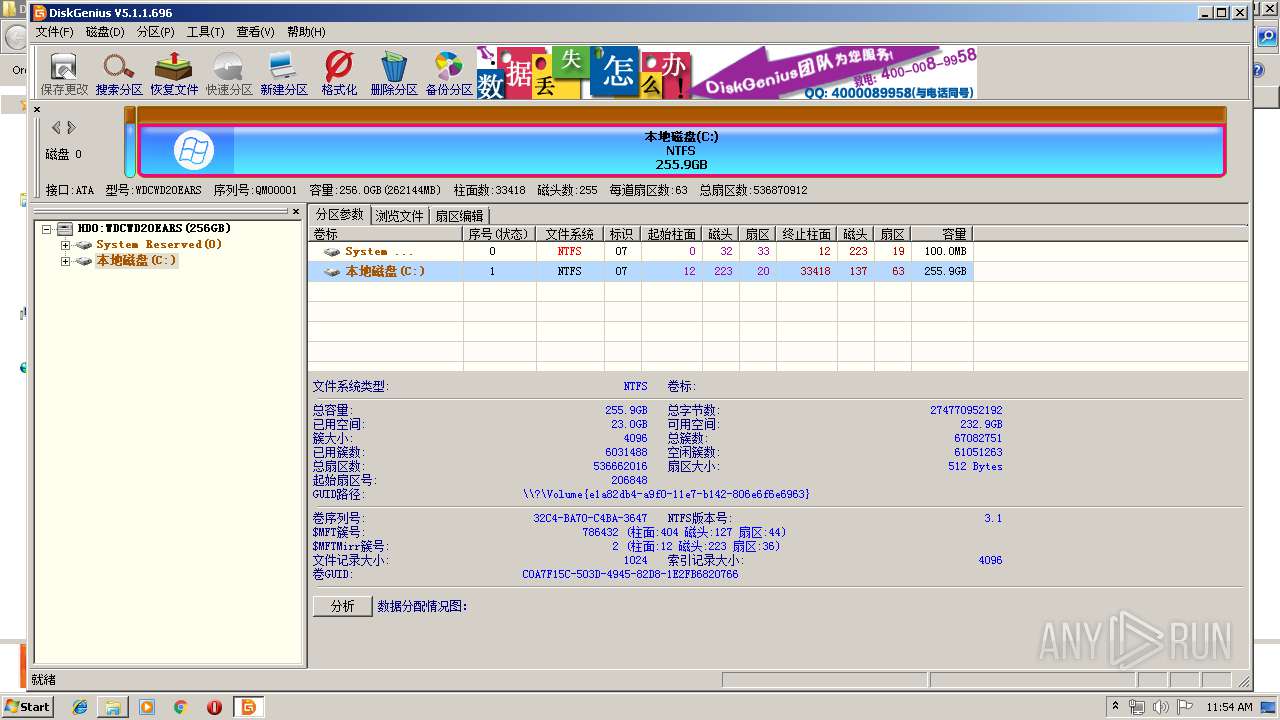
Task: Click the network tray icon
Action: 1137,707
